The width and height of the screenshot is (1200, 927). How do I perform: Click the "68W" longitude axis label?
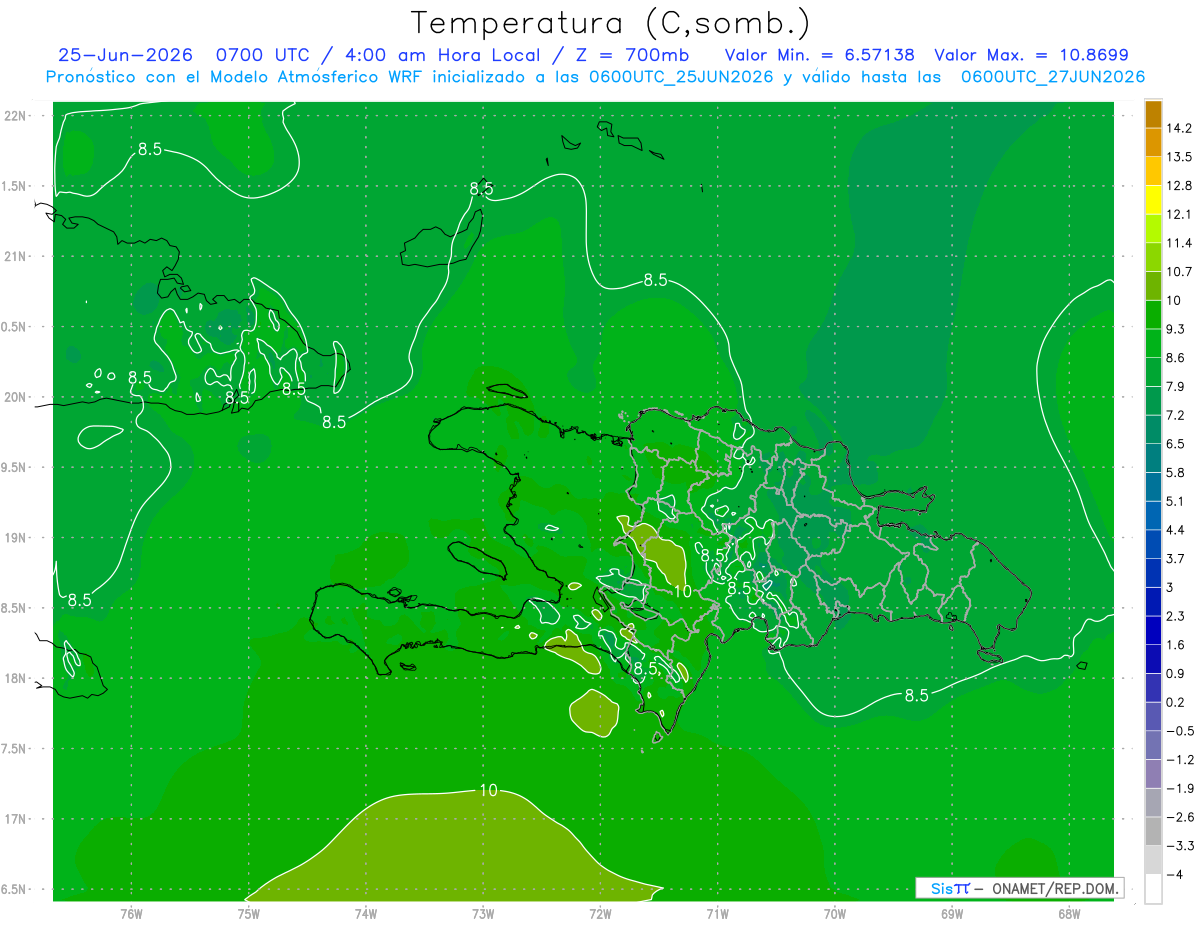(x=1069, y=913)
